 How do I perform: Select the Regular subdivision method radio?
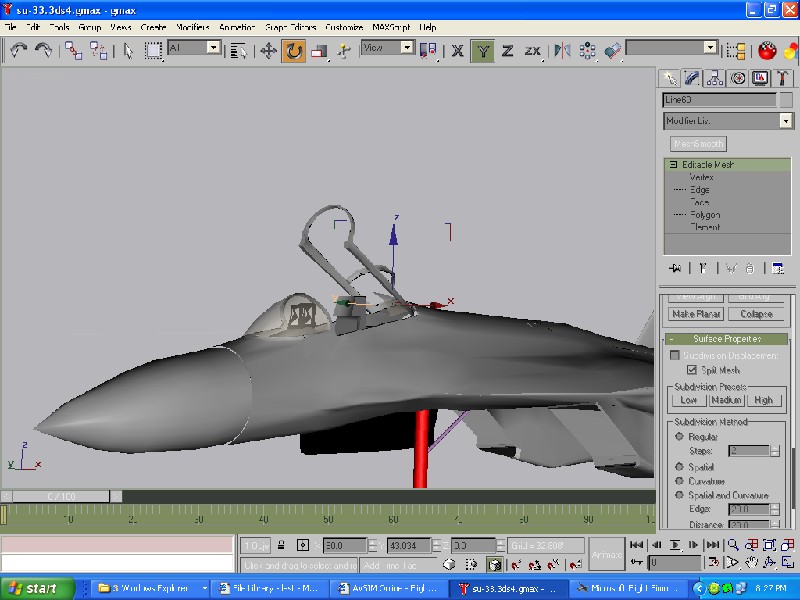coord(680,436)
